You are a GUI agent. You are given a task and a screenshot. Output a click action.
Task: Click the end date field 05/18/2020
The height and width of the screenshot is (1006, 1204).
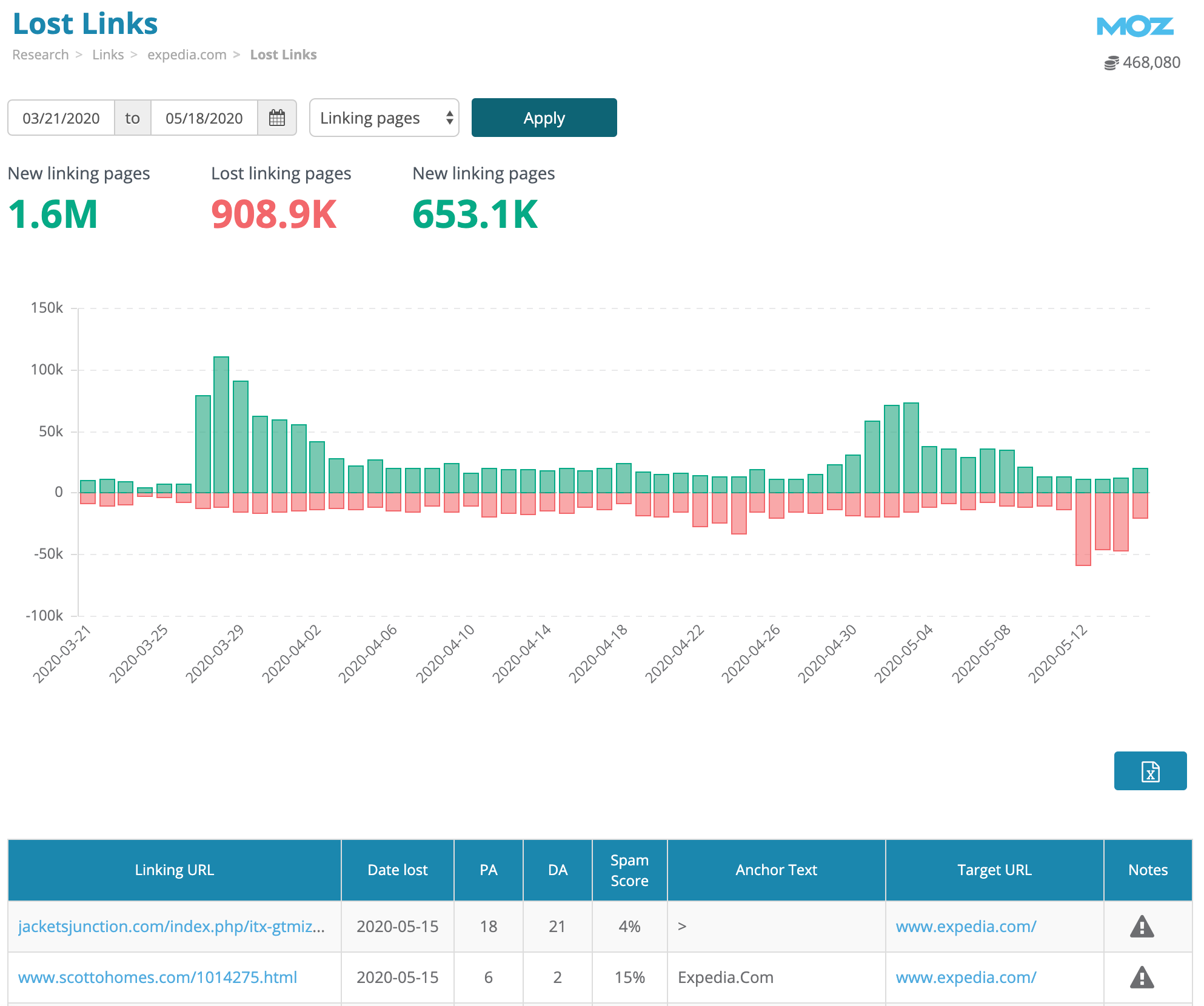point(204,118)
